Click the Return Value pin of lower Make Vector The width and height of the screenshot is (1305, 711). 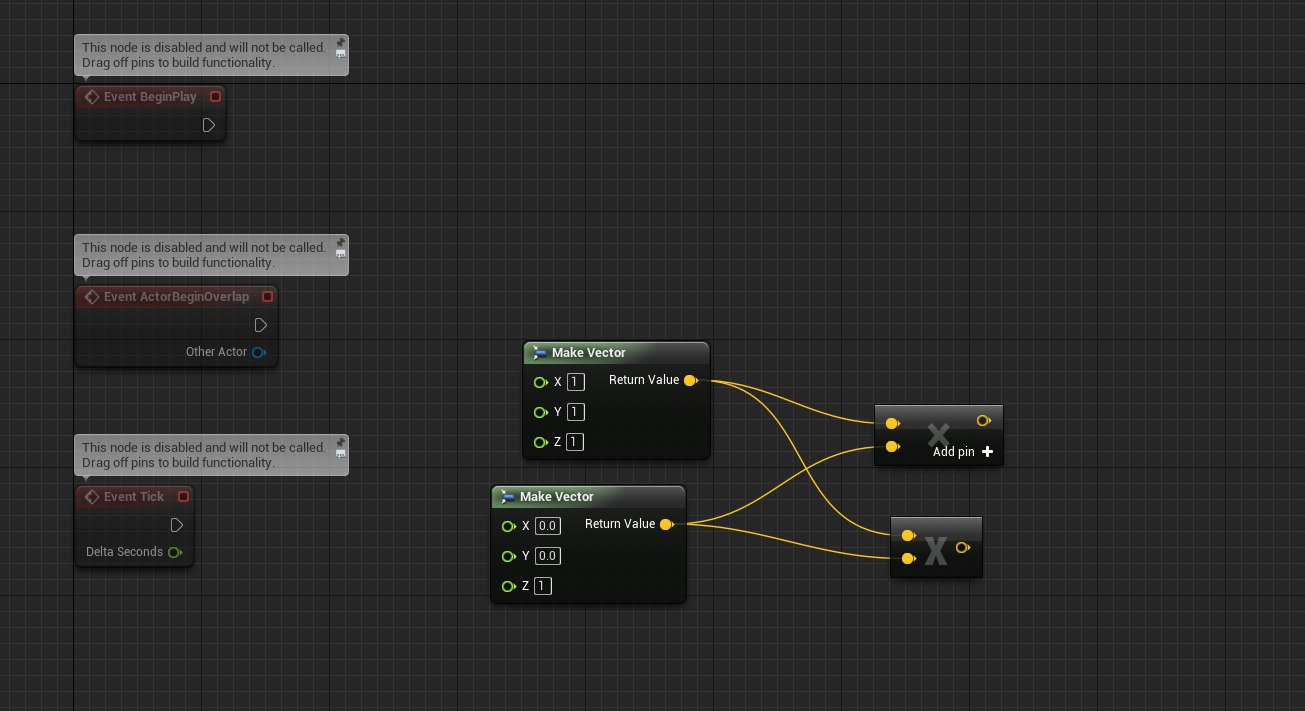tap(667, 524)
